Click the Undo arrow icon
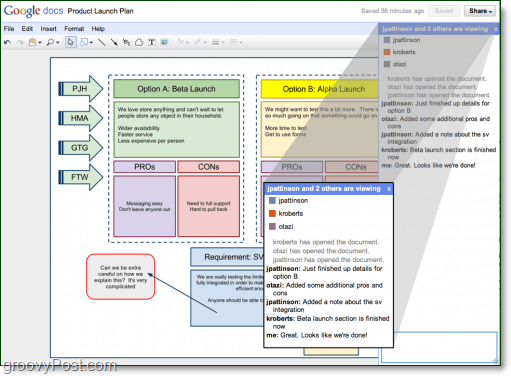Viewport: 511px width, 376px height. click(7, 42)
